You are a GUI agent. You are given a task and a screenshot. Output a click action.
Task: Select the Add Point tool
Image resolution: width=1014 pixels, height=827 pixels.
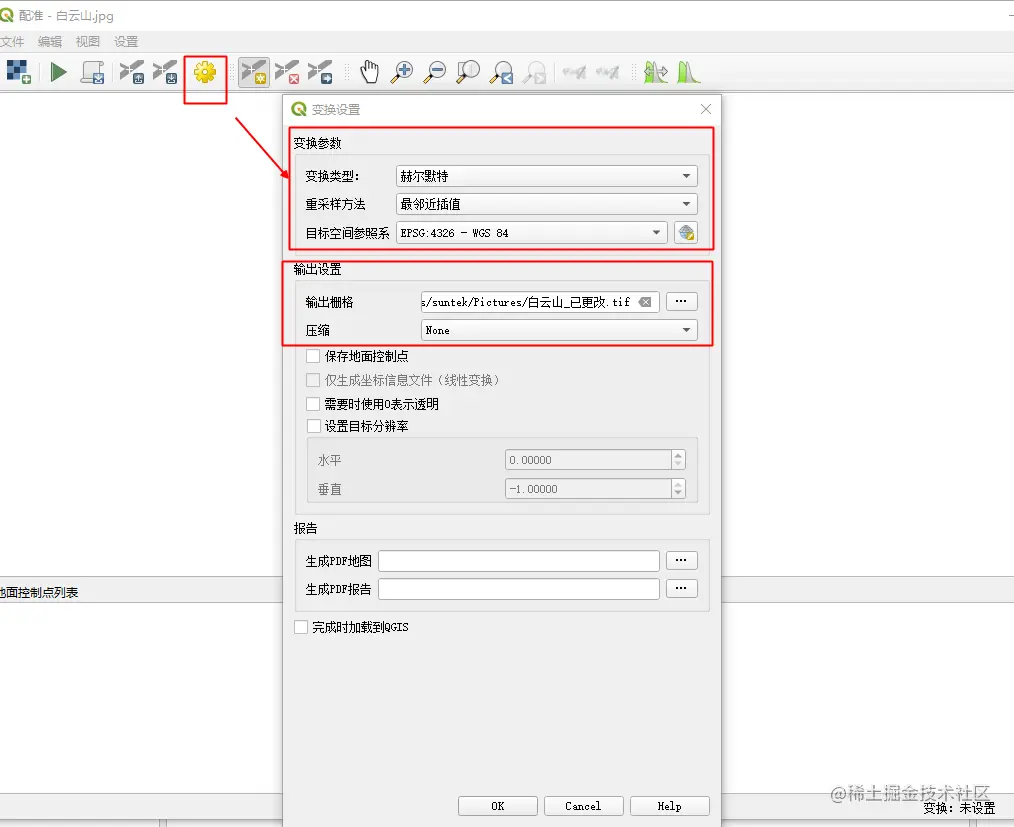point(254,72)
